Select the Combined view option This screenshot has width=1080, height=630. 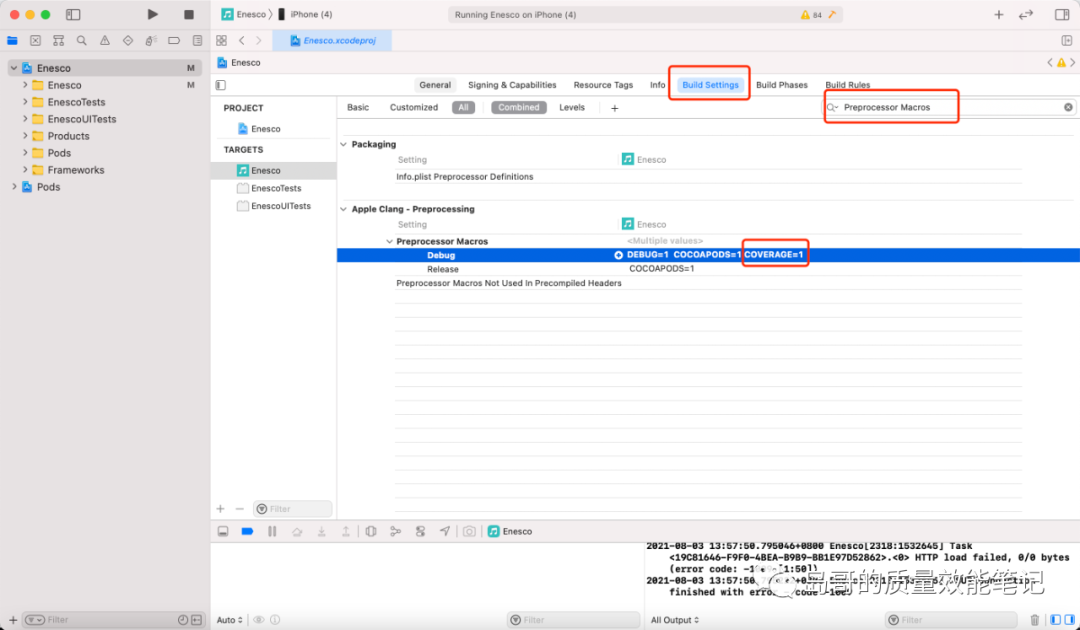(x=519, y=107)
